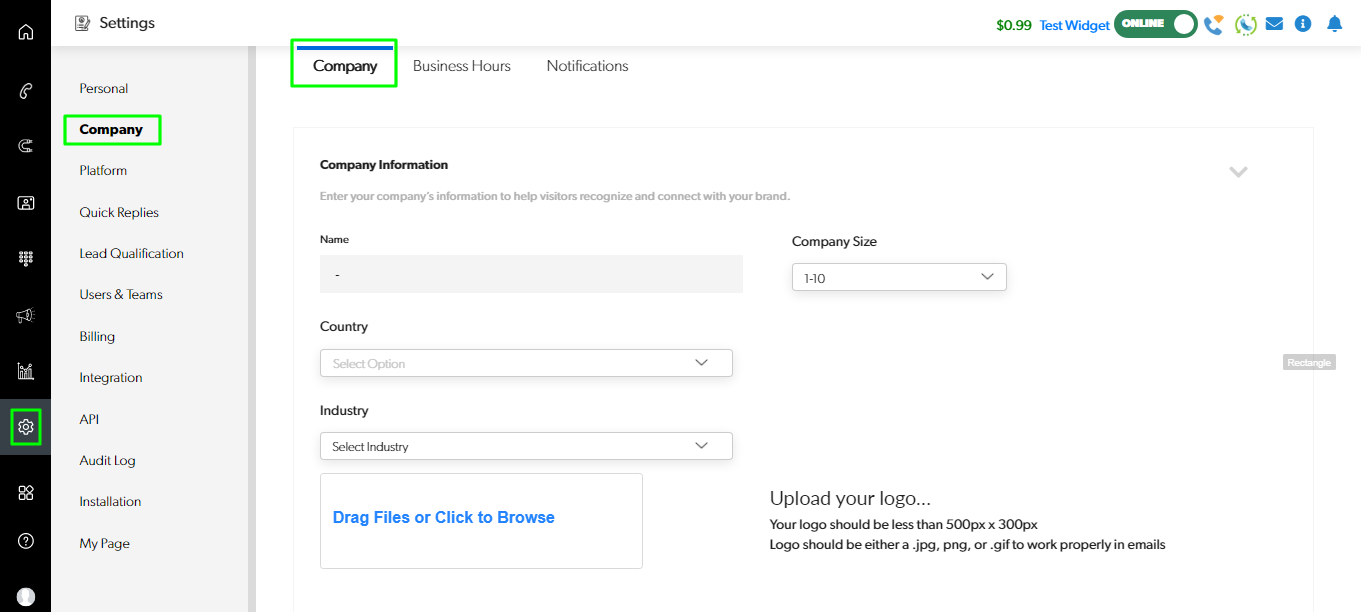Image resolution: width=1361 pixels, height=612 pixels.
Task: Open the Select Industry dropdown
Action: point(526,446)
